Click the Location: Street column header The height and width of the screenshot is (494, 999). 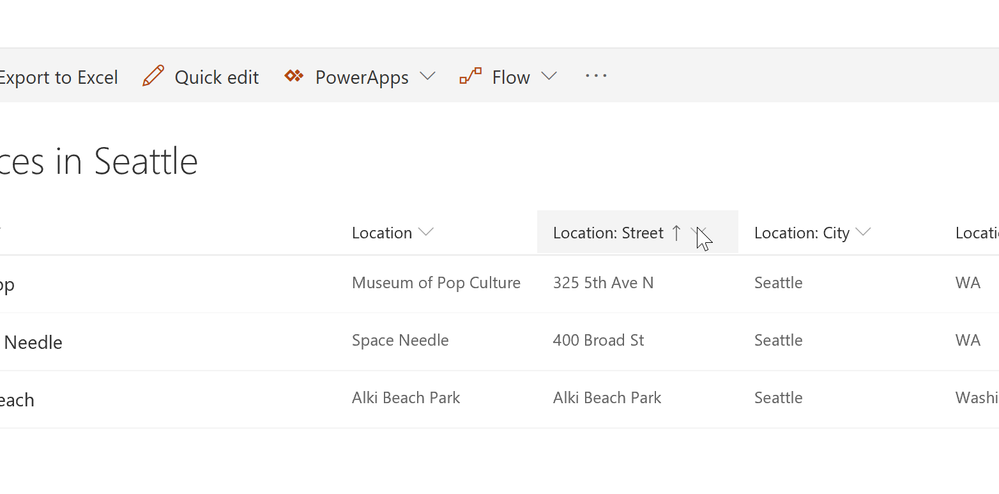[608, 233]
